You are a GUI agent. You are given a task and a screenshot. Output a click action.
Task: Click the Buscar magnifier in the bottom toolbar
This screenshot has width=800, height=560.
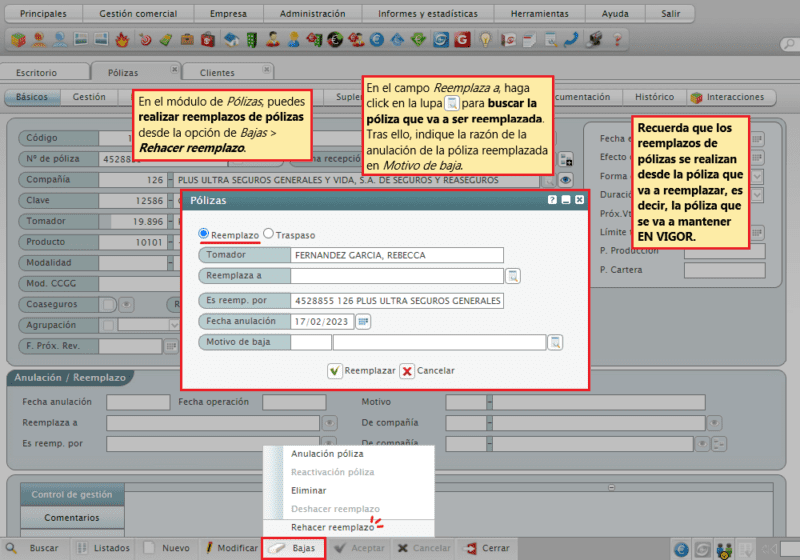click(13, 548)
